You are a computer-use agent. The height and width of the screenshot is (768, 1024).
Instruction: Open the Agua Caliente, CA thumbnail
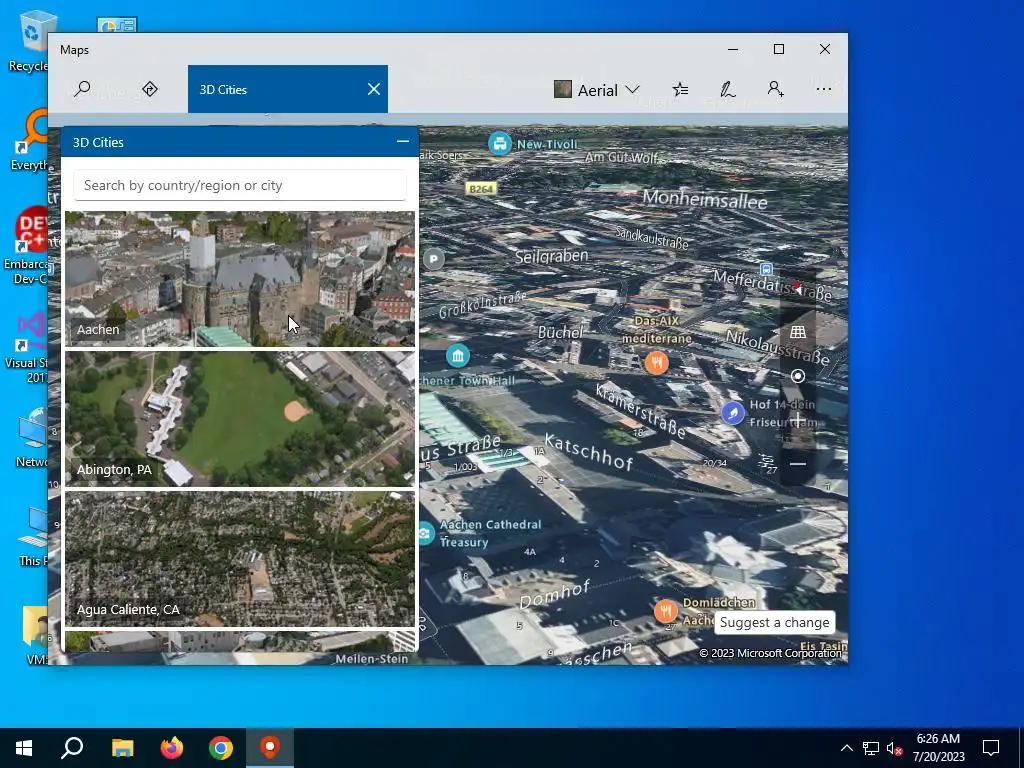240,559
